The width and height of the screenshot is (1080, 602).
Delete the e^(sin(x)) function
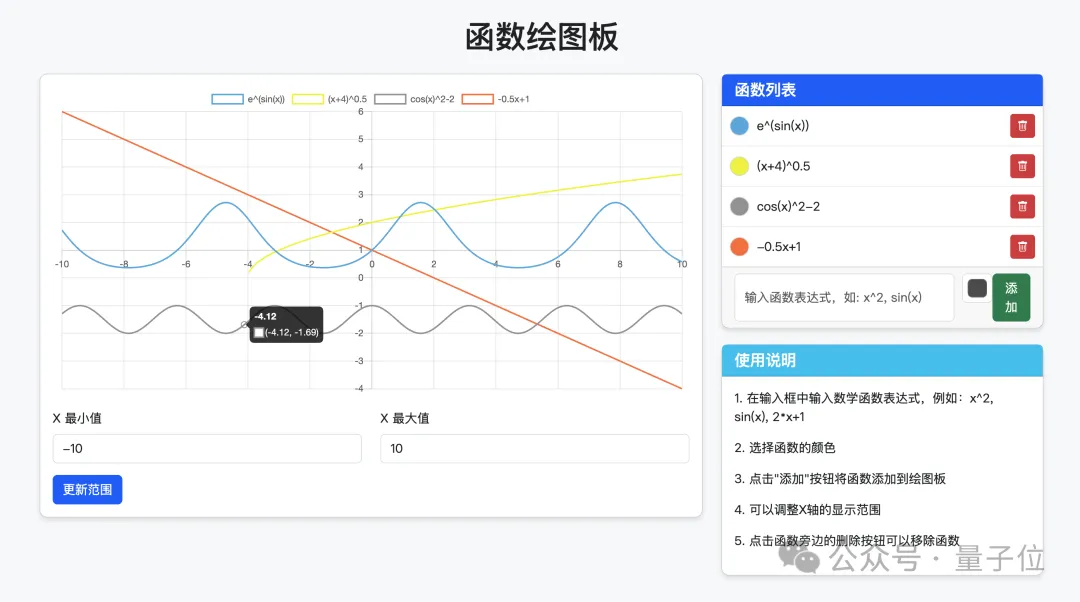point(1021,125)
